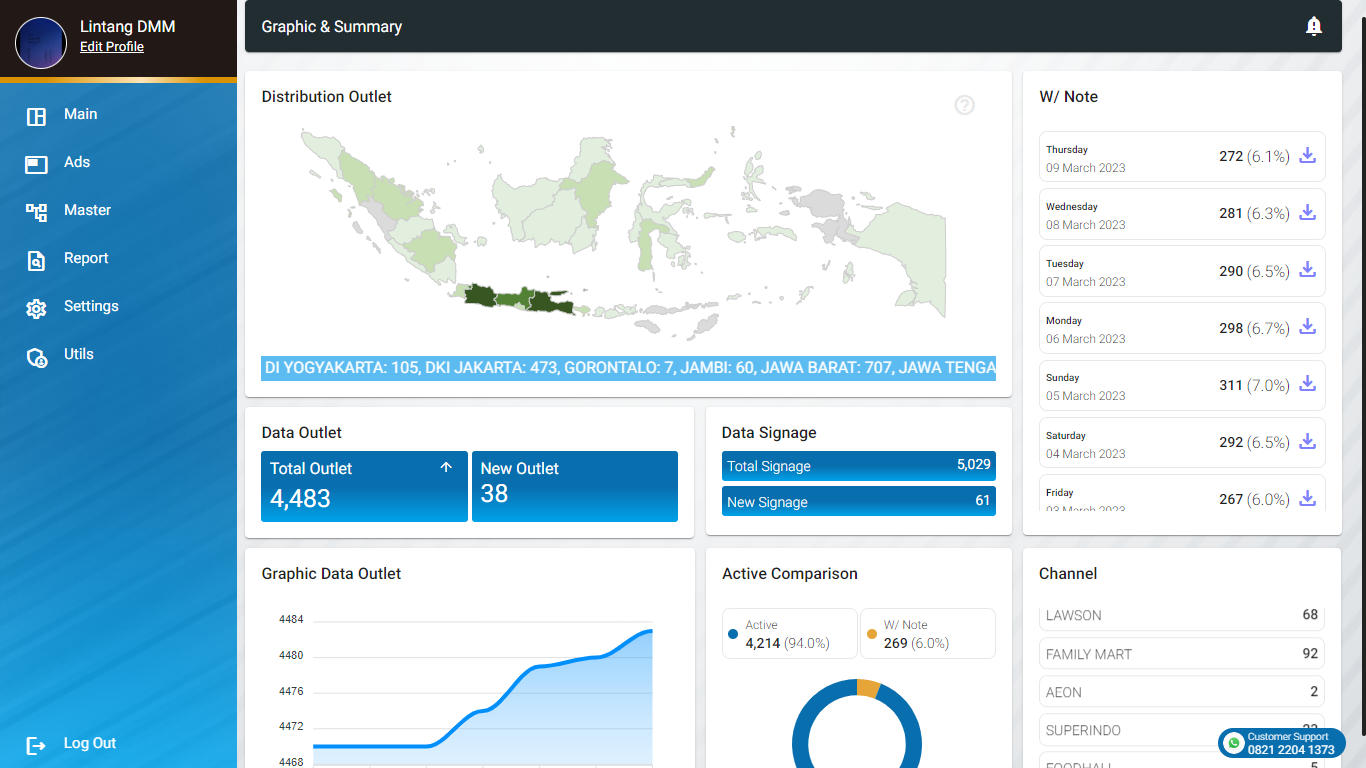
Task: Open the Main menu
Action: point(80,115)
